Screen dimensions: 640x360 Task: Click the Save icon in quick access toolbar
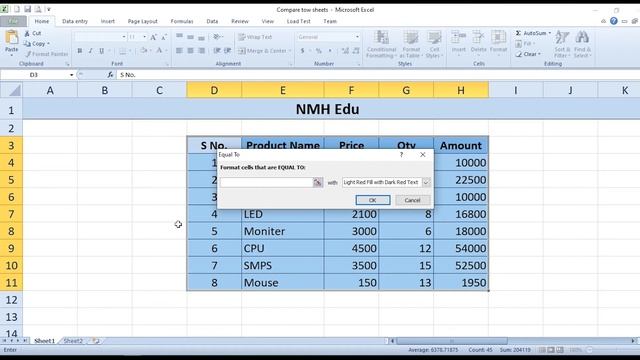pos(27,9)
